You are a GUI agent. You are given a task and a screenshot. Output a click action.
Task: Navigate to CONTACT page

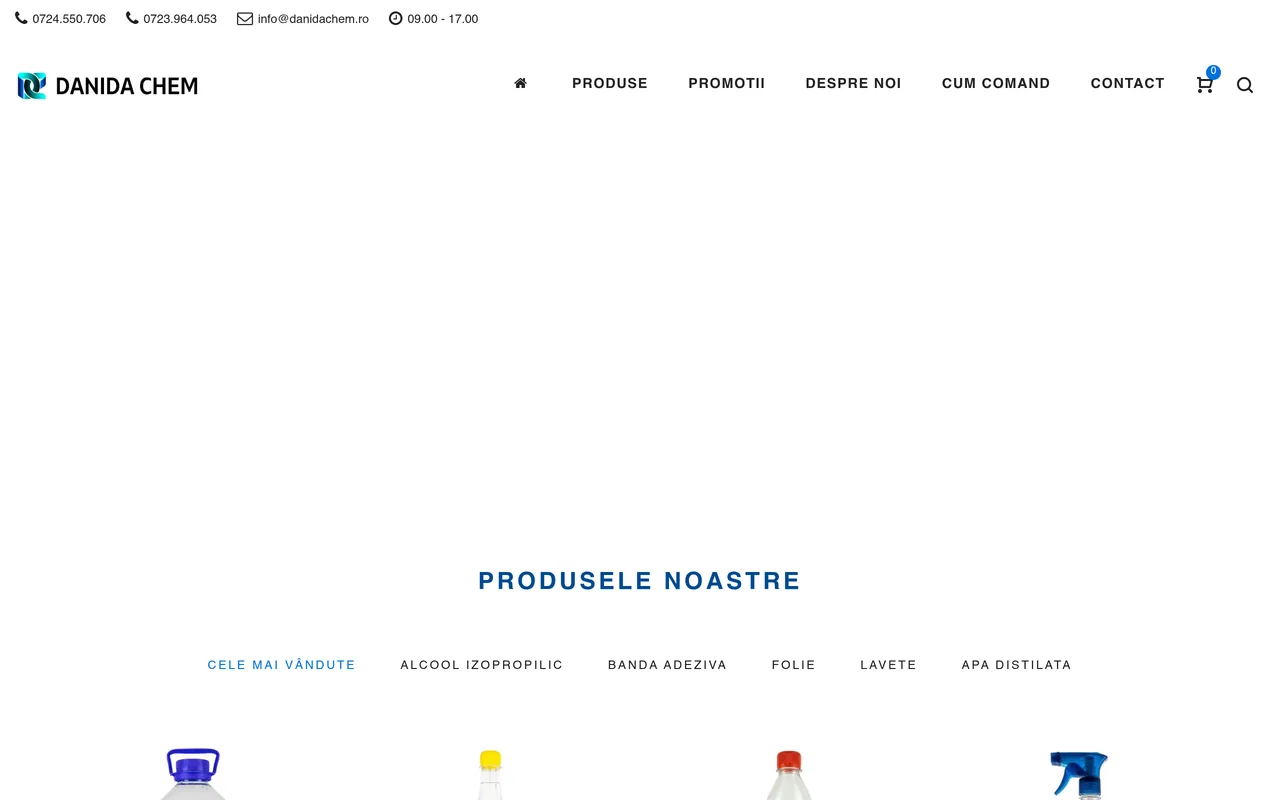click(x=1128, y=83)
